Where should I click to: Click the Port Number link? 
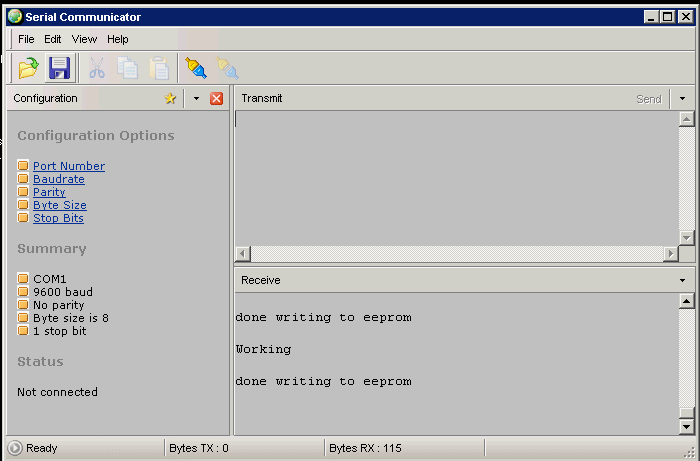coord(68,166)
